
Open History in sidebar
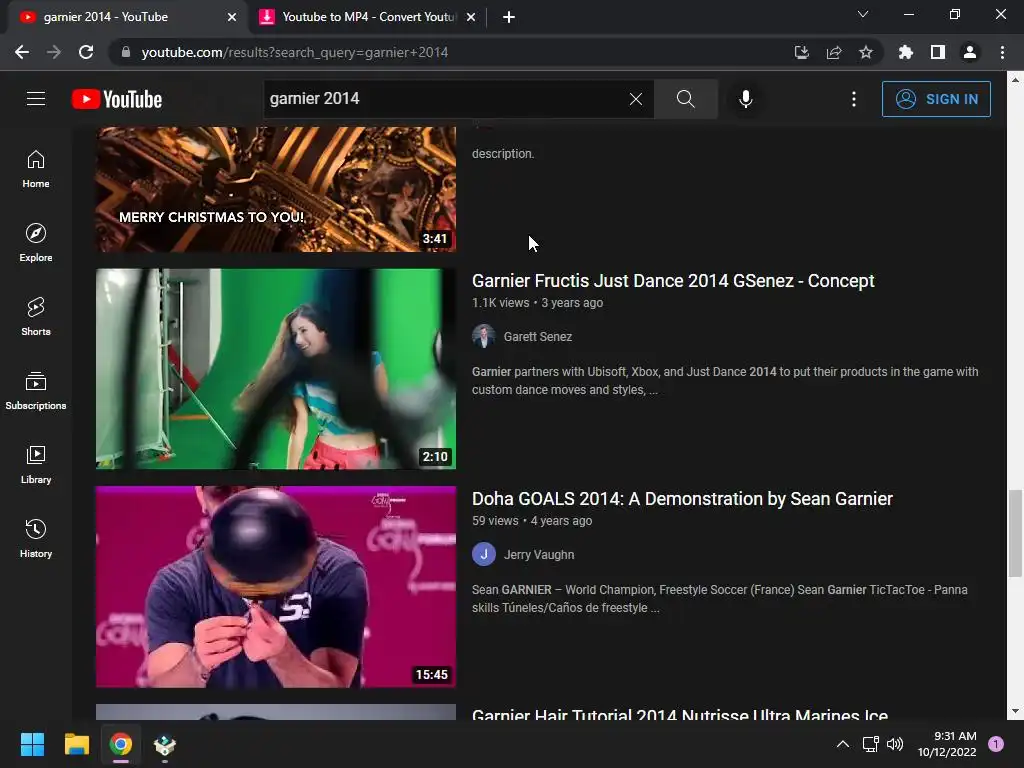point(36,538)
